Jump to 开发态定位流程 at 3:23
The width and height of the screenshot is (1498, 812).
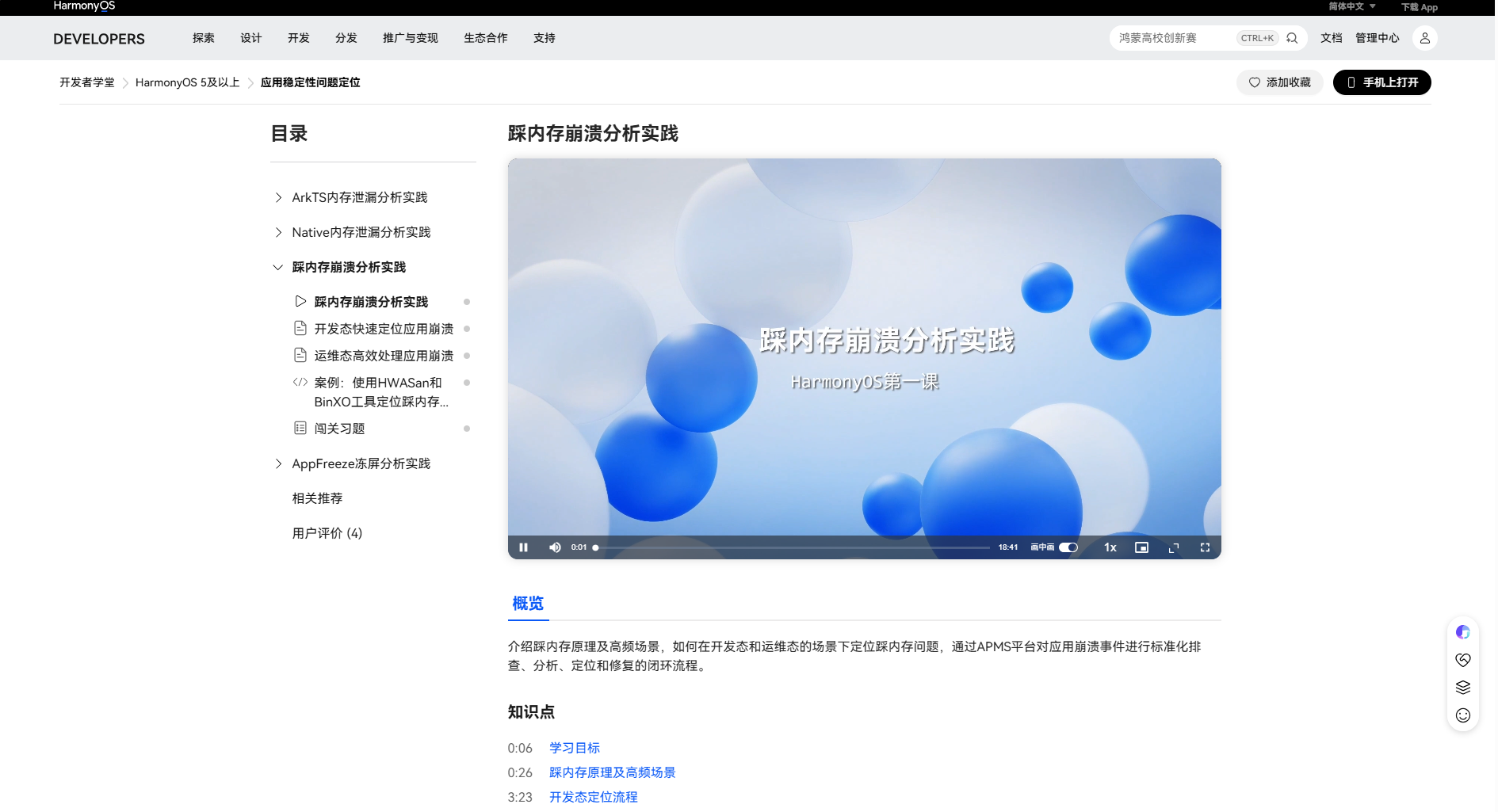coord(594,797)
